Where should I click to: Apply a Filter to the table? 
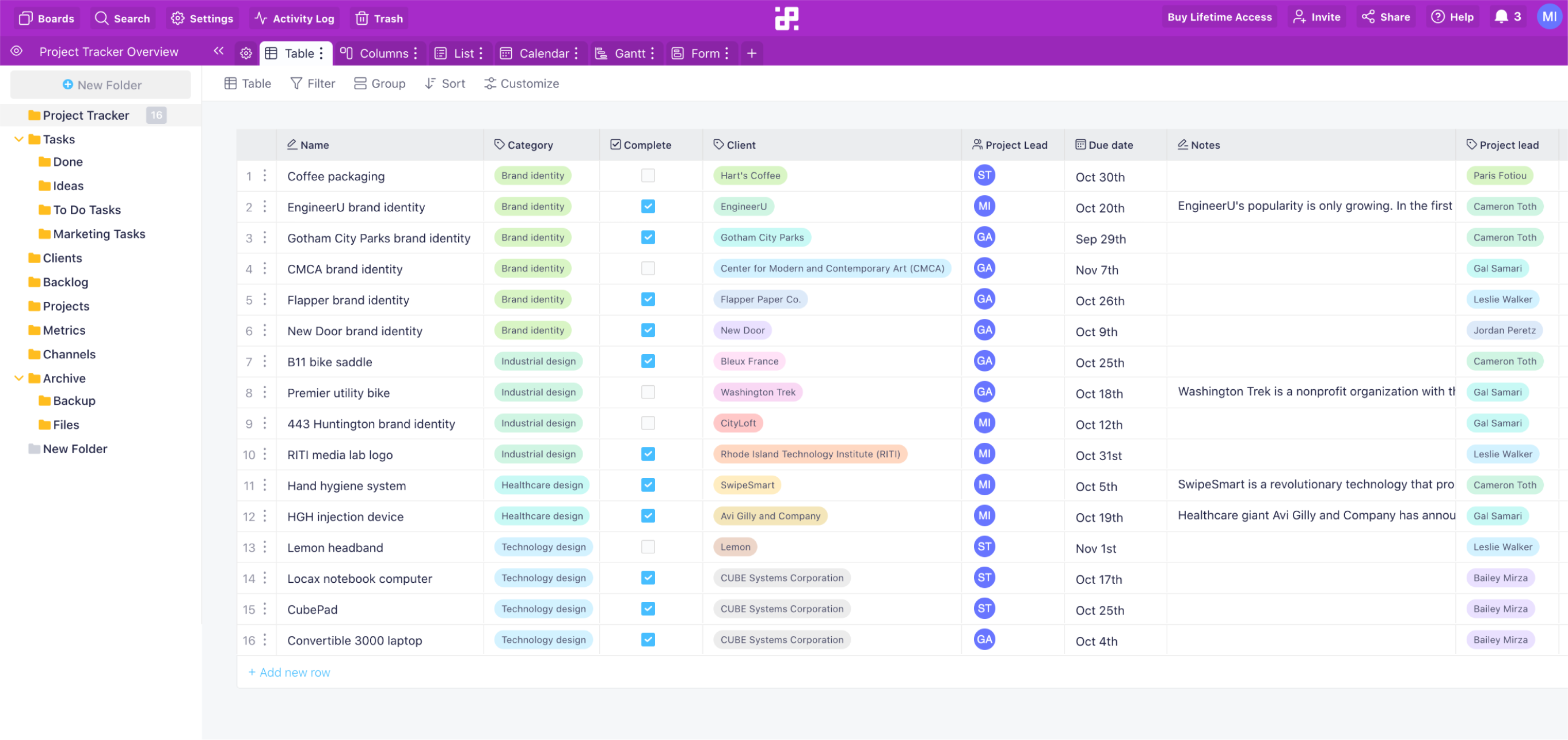tap(312, 84)
